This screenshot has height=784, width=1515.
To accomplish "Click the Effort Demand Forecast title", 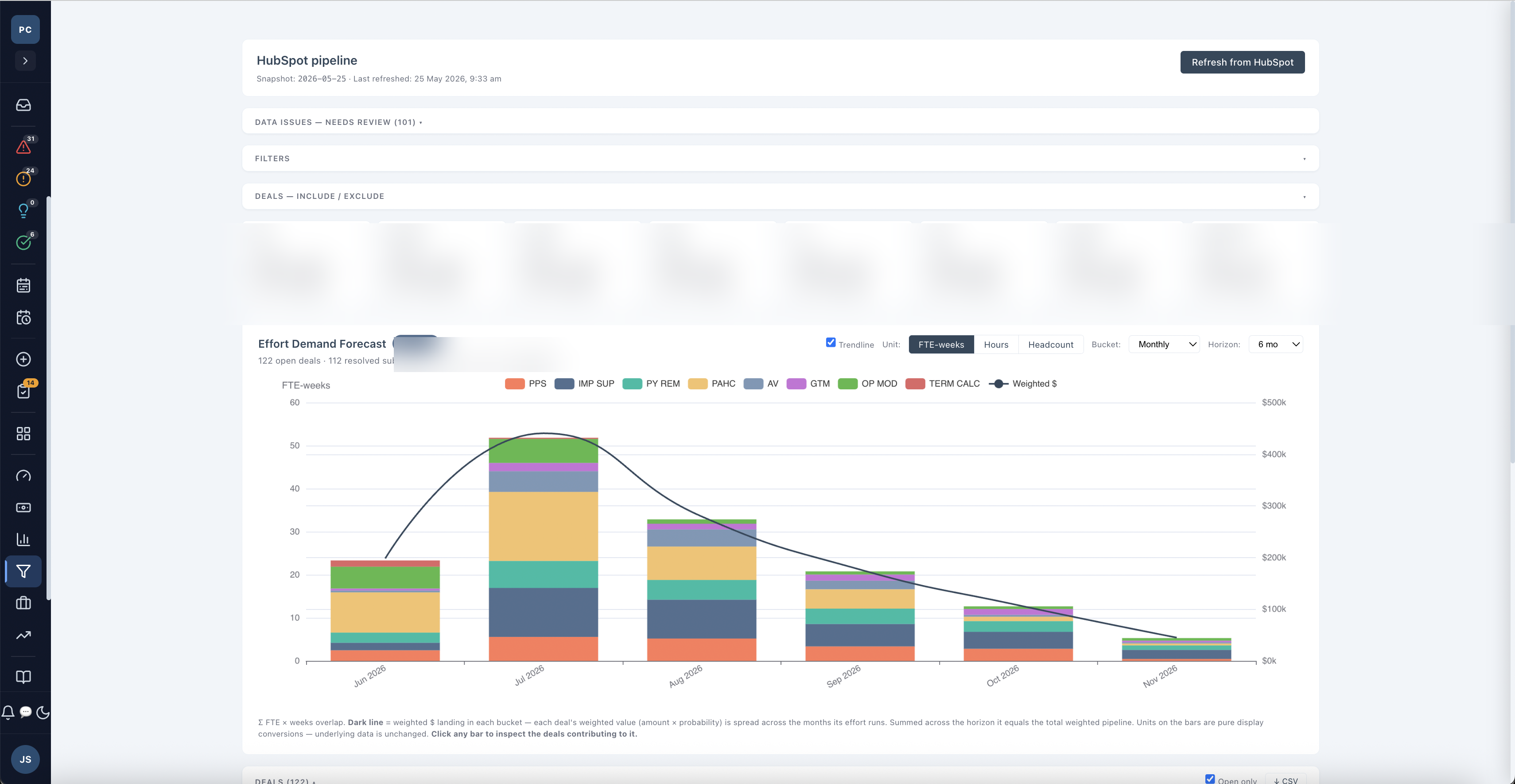I will tap(322, 343).
